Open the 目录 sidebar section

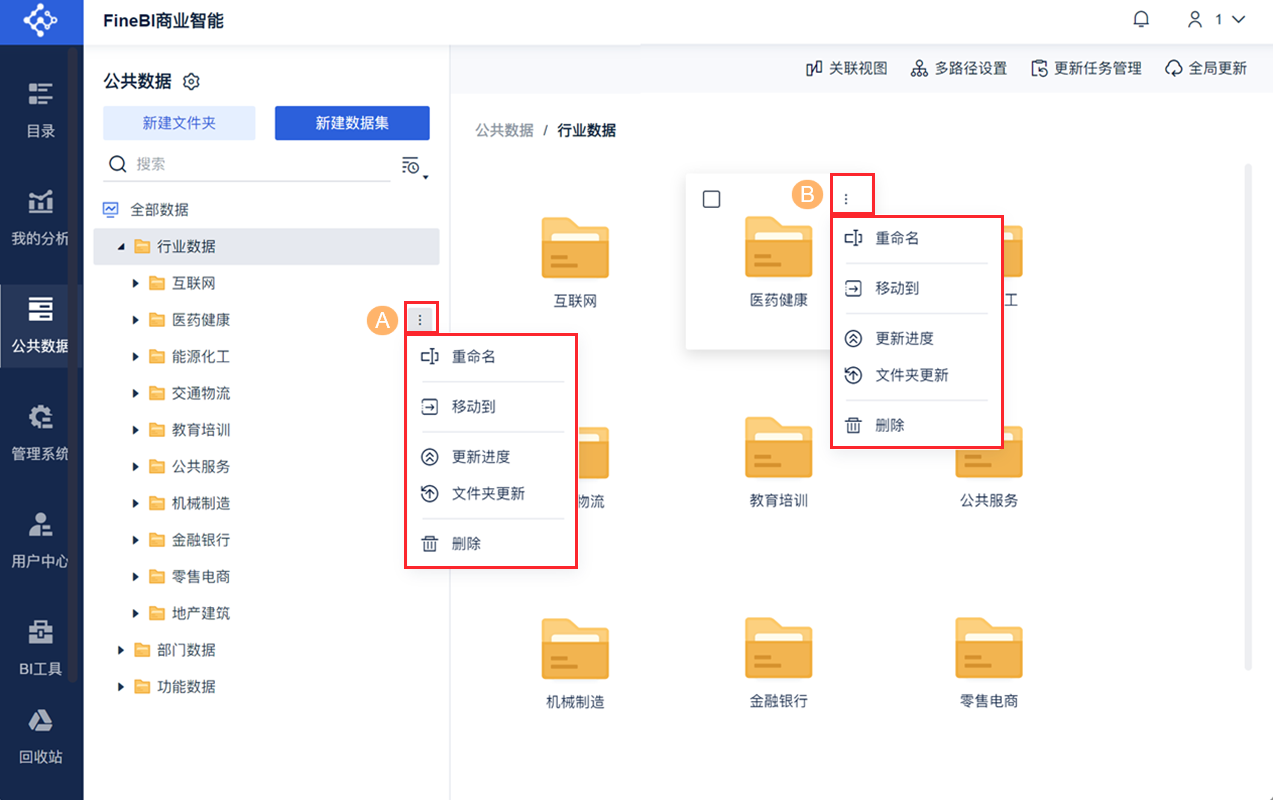click(41, 110)
